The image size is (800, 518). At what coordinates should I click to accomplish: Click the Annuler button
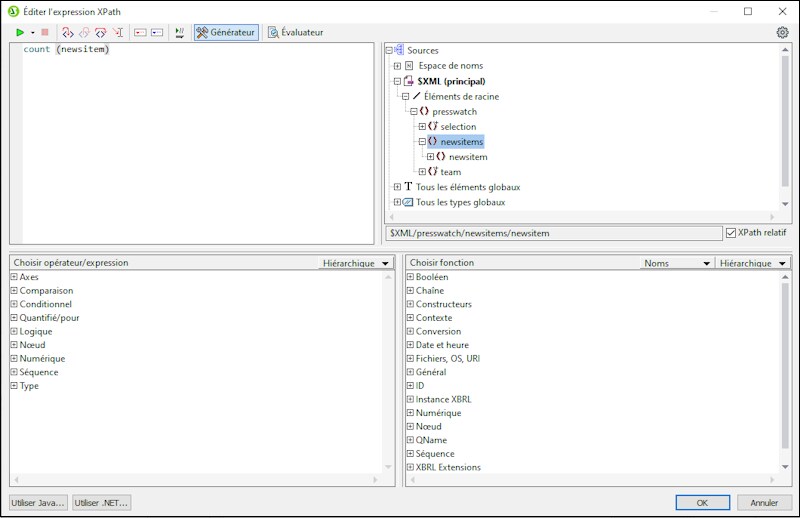(764, 503)
